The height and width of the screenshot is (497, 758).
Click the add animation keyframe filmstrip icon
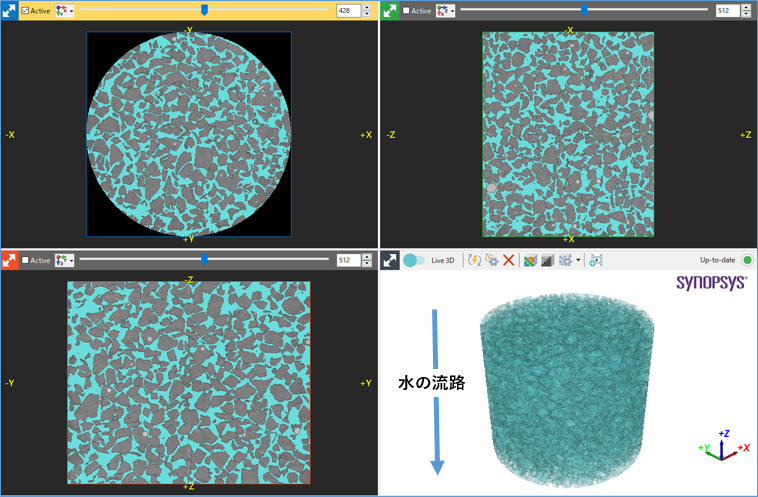tap(596, 260)
